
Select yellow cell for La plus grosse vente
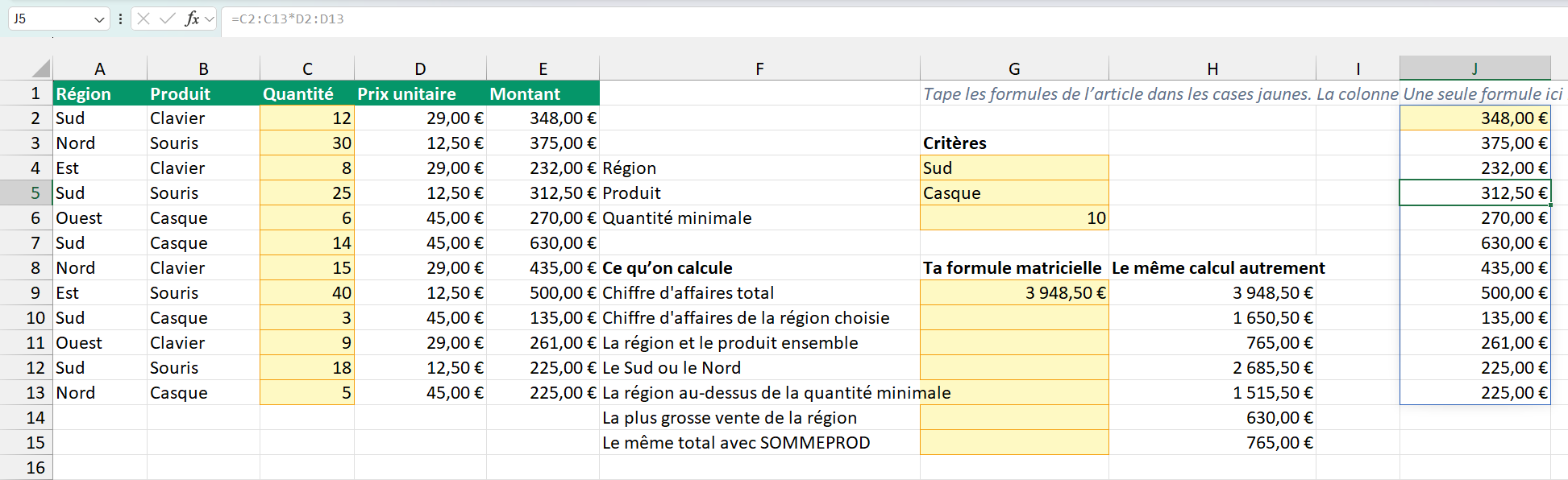1014,417
